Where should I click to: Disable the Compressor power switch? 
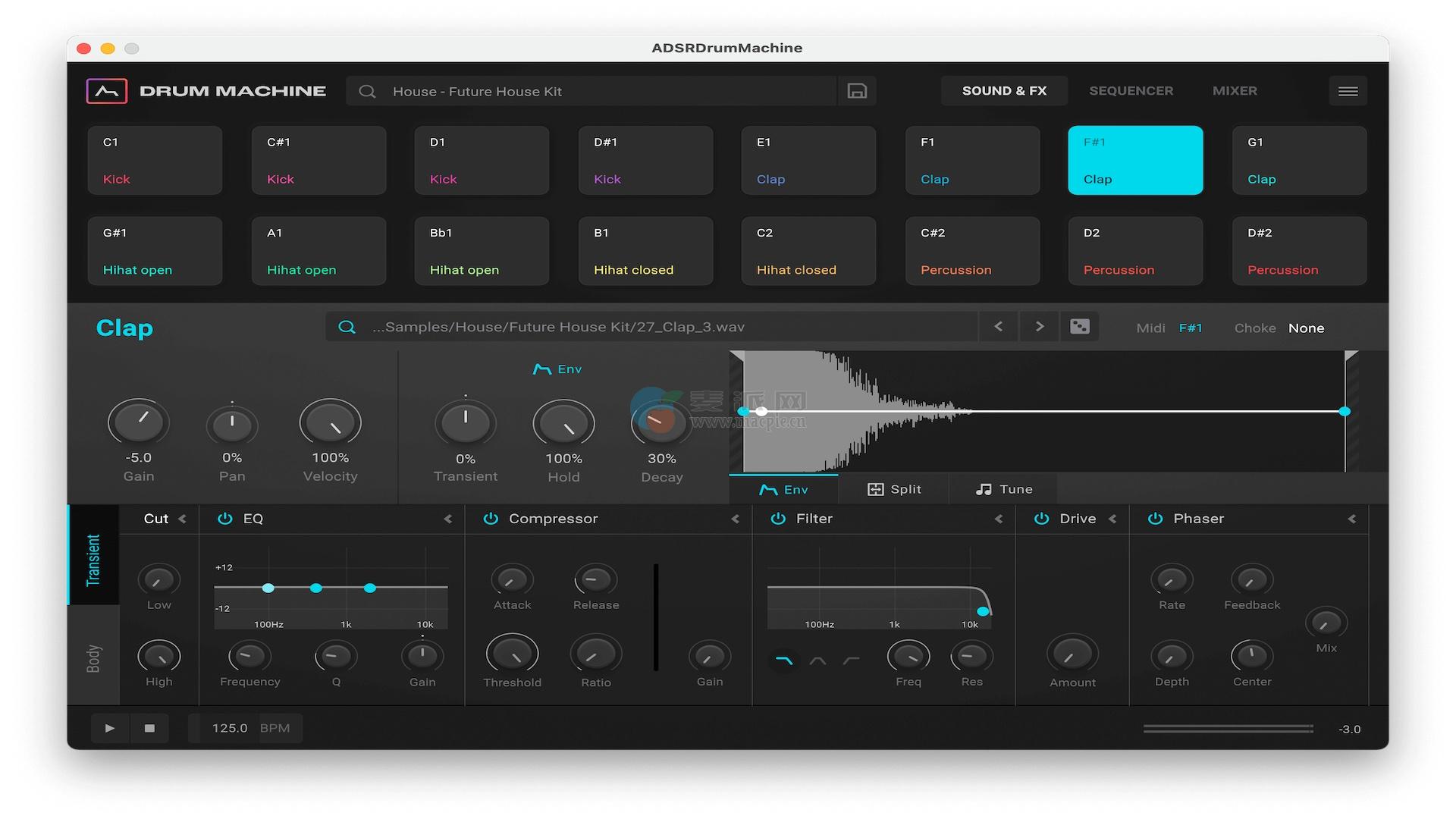click(491, 519)
